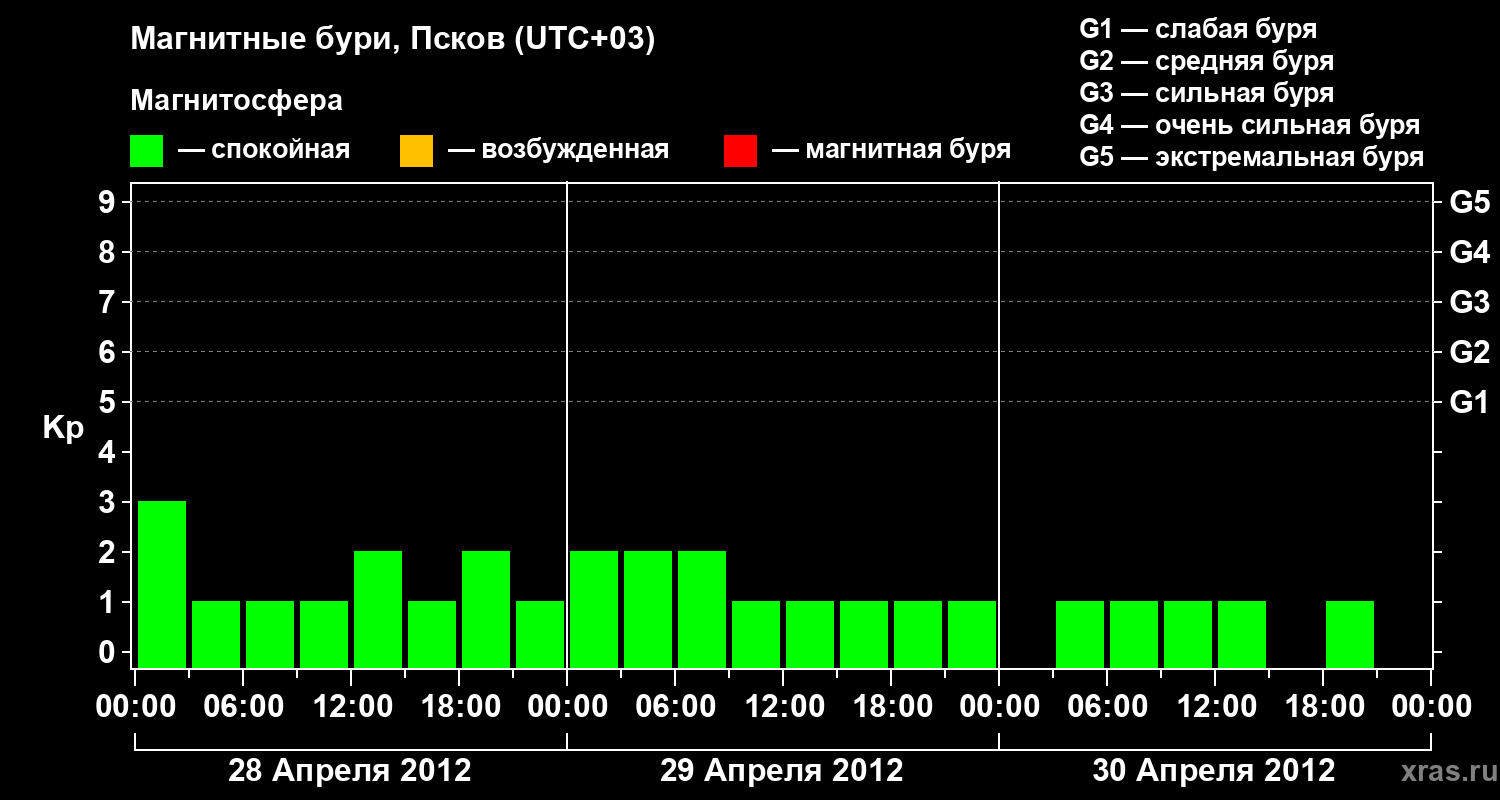This screenshot has height=800, width=1500.
Task: Click the 03:00–06:00 bar on 30 April
Action: 1080,634
